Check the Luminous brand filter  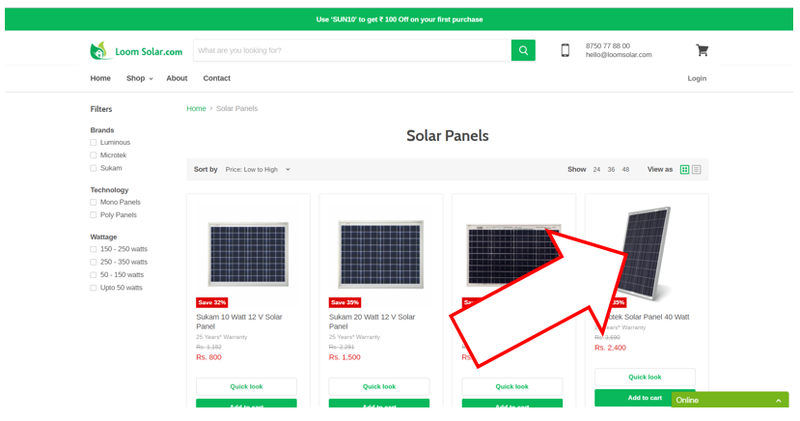[94, 143]
